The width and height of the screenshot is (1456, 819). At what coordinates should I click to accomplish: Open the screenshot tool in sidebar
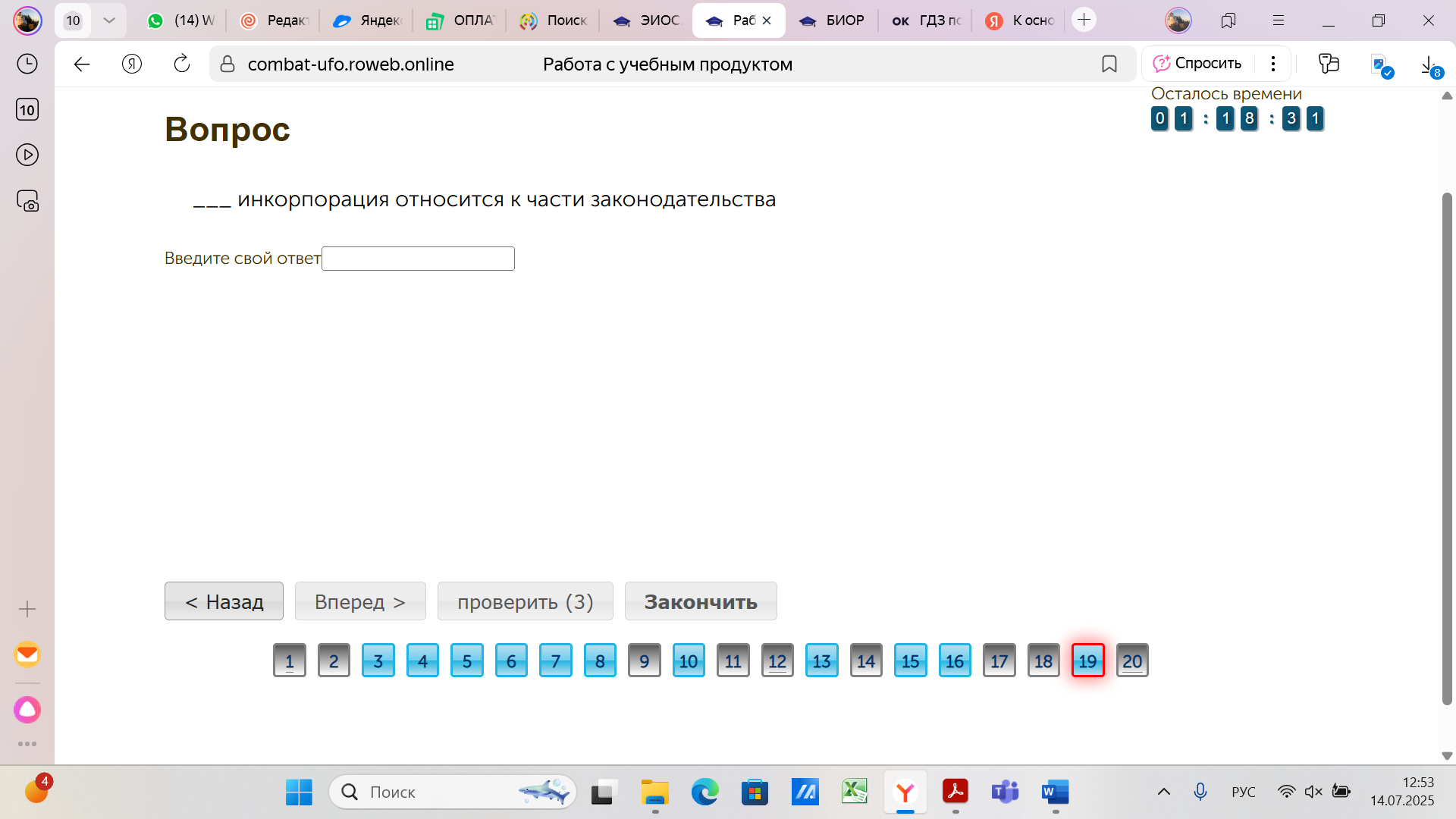tap(27, 201)
